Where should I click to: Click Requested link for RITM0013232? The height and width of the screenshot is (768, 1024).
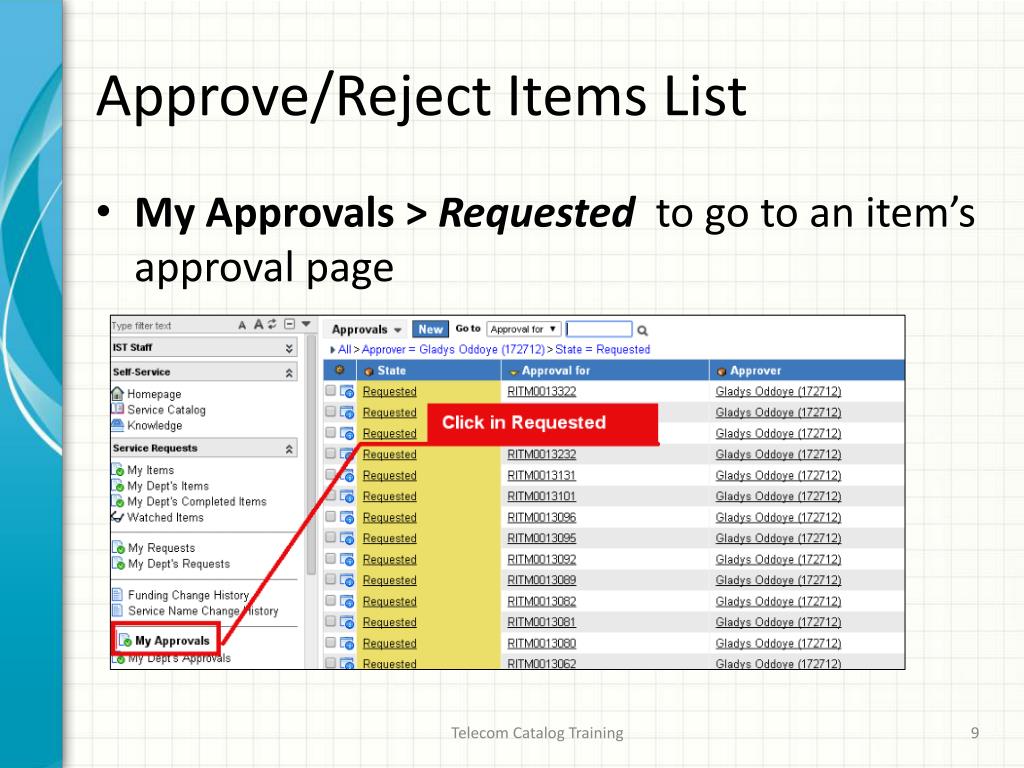click(x=389, y=454)
